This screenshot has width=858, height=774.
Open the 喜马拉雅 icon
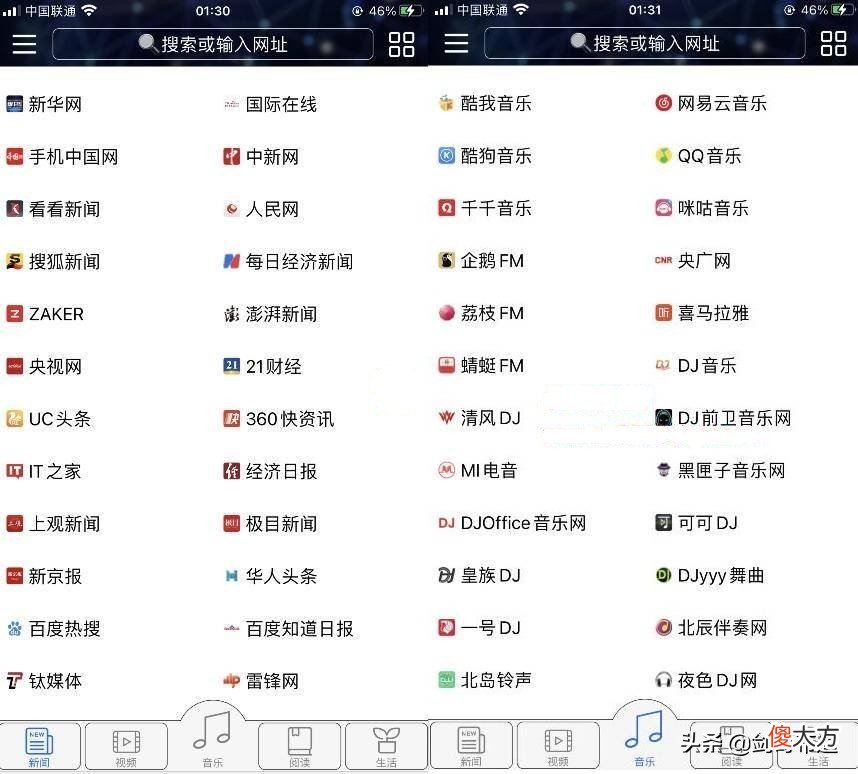[663, 313]
